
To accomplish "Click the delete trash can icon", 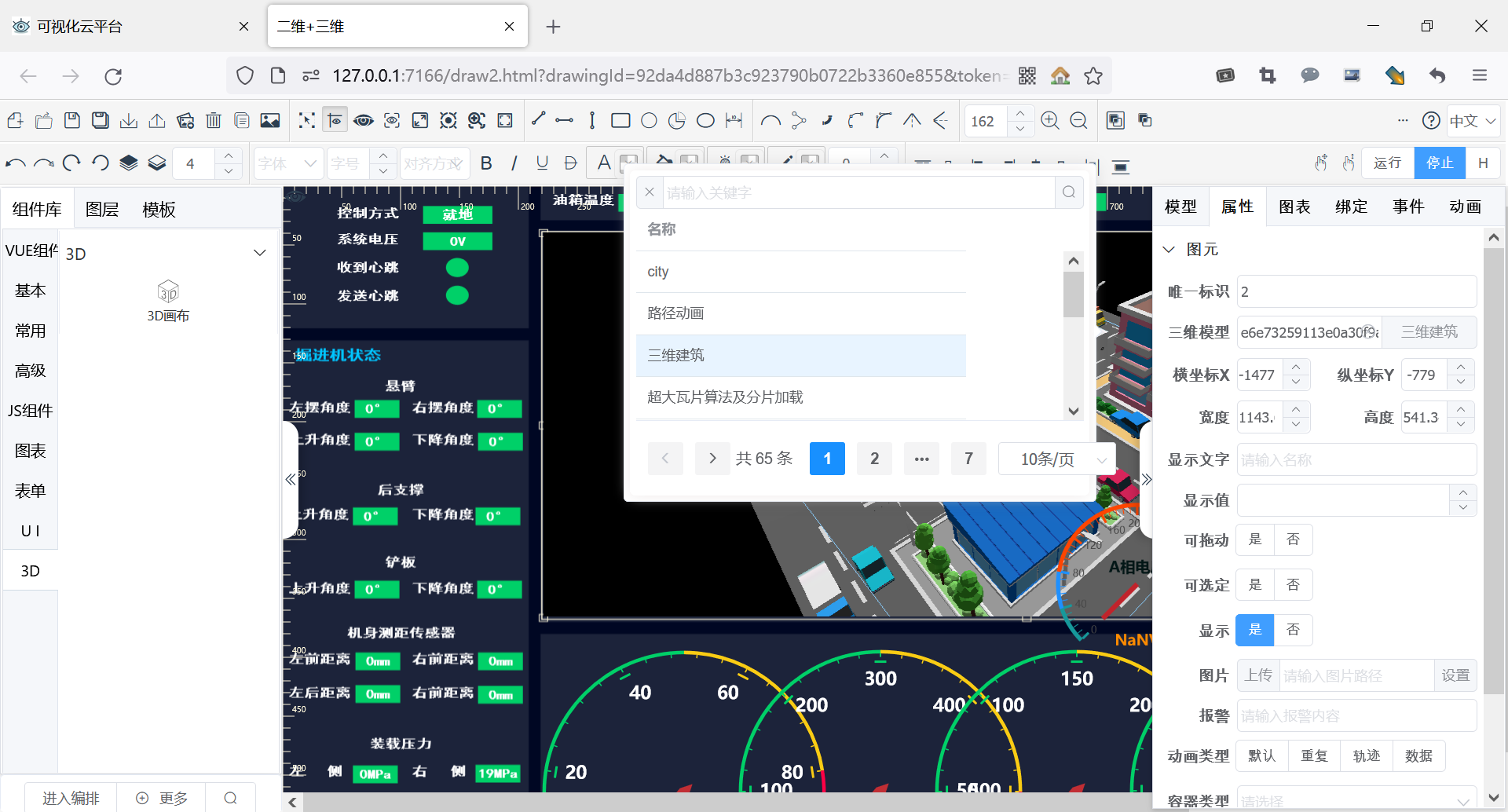I will coord(214,120).
